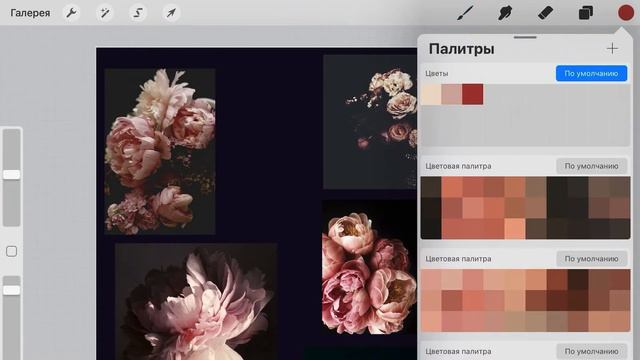Activate the Selection S-shaped tool
This screenshot has height=360, width=640.
(x=138, y=13)
